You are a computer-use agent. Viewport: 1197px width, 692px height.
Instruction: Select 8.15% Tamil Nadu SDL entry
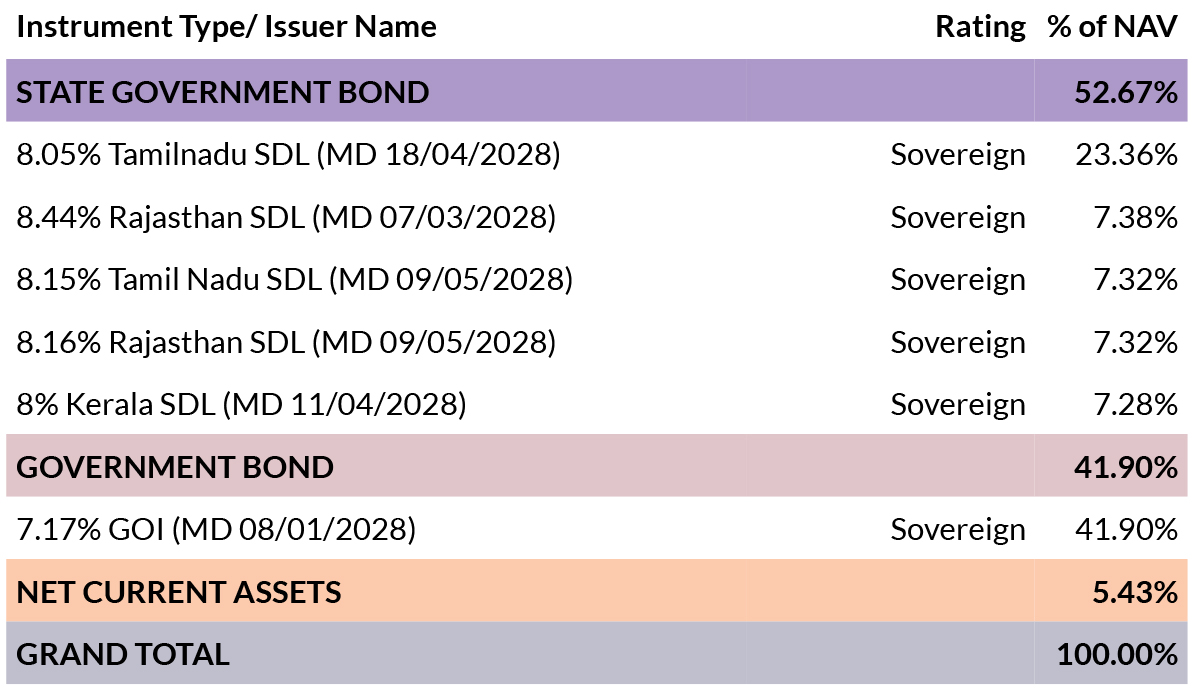click(x=294, y=280)
